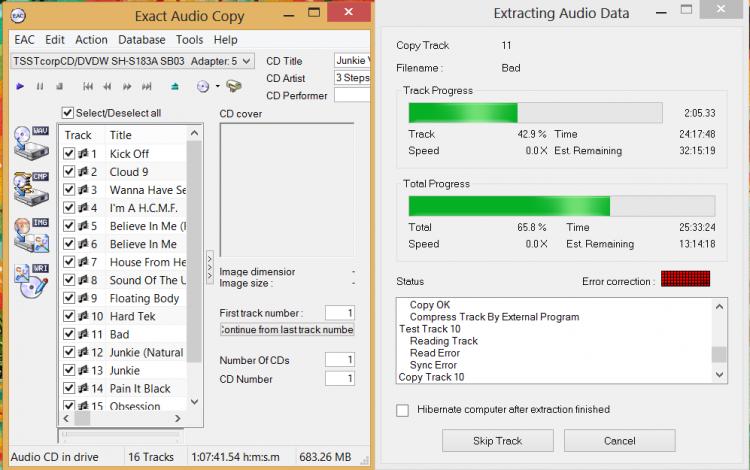This screenshot has height=470, width=750.
Task: Click status log vertical scrollbar thumb
Action: [719, 354]
